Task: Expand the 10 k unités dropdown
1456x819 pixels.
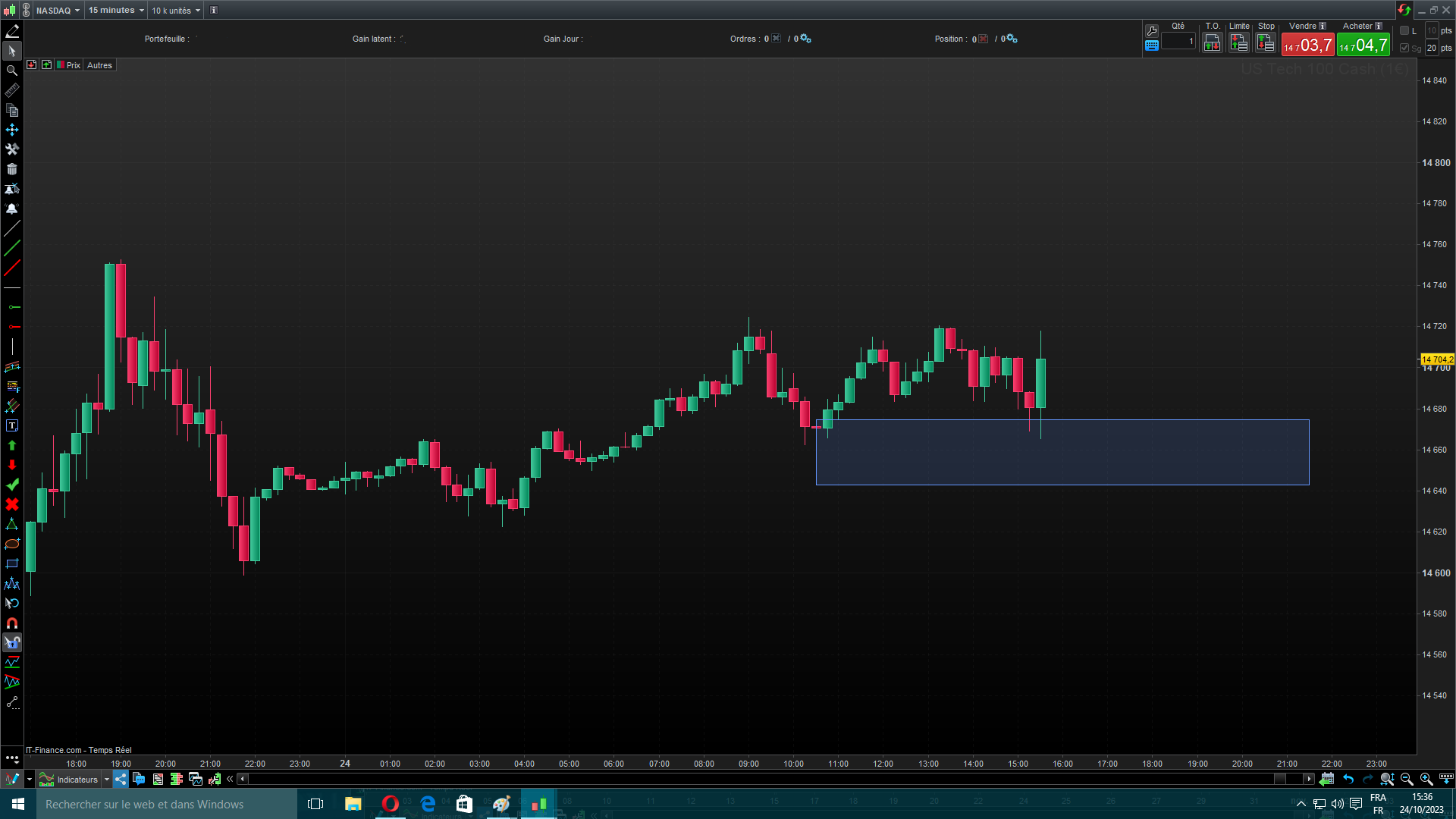Action: [176, 11]
